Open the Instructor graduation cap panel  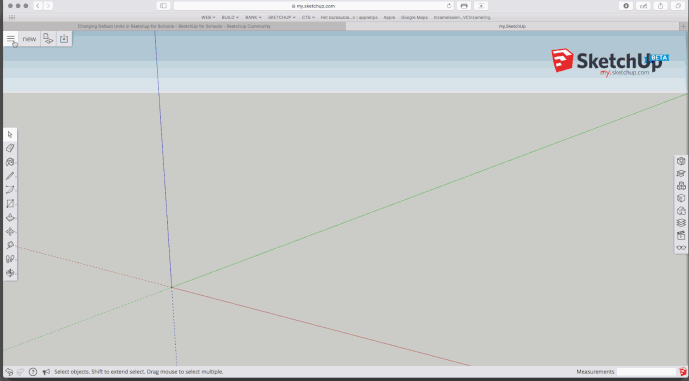pos(681,174)
